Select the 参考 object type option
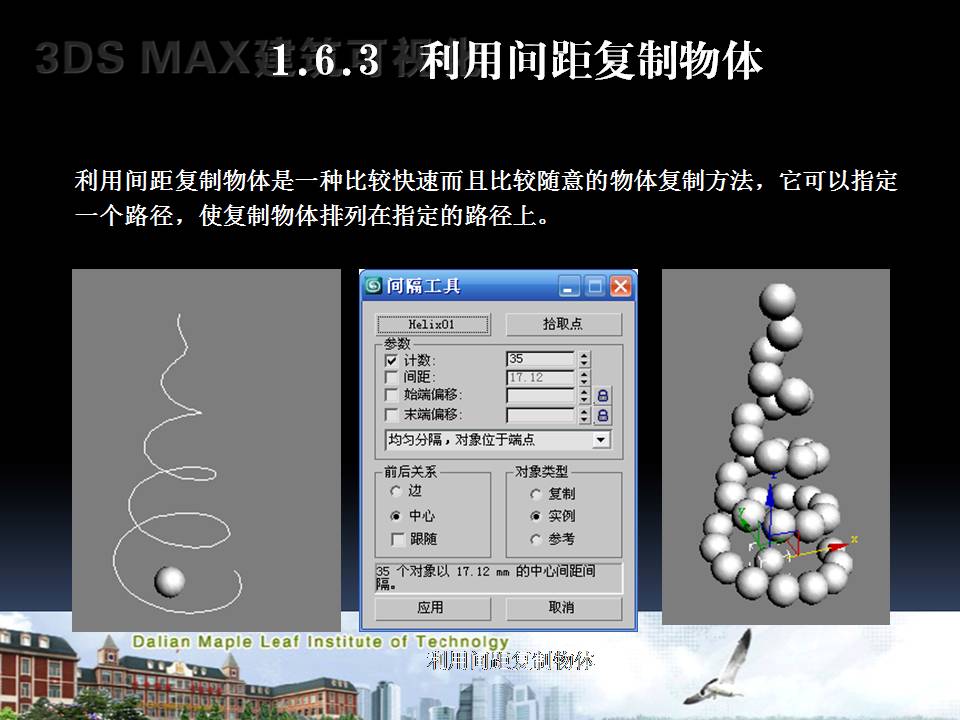 coord(536,539)
